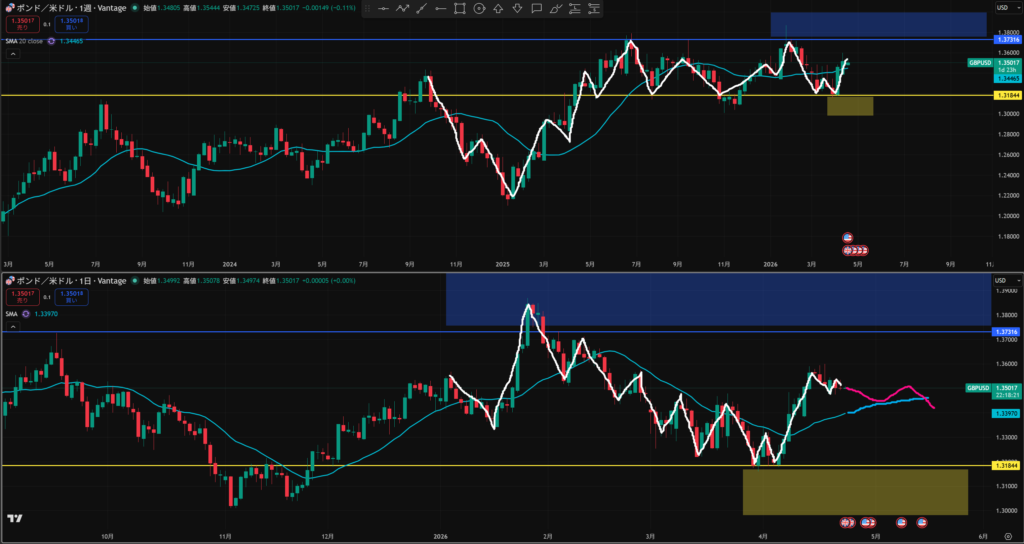Click the TradingView logo in bottom-left corner
1024x544 pixels.
coord(15,518)
